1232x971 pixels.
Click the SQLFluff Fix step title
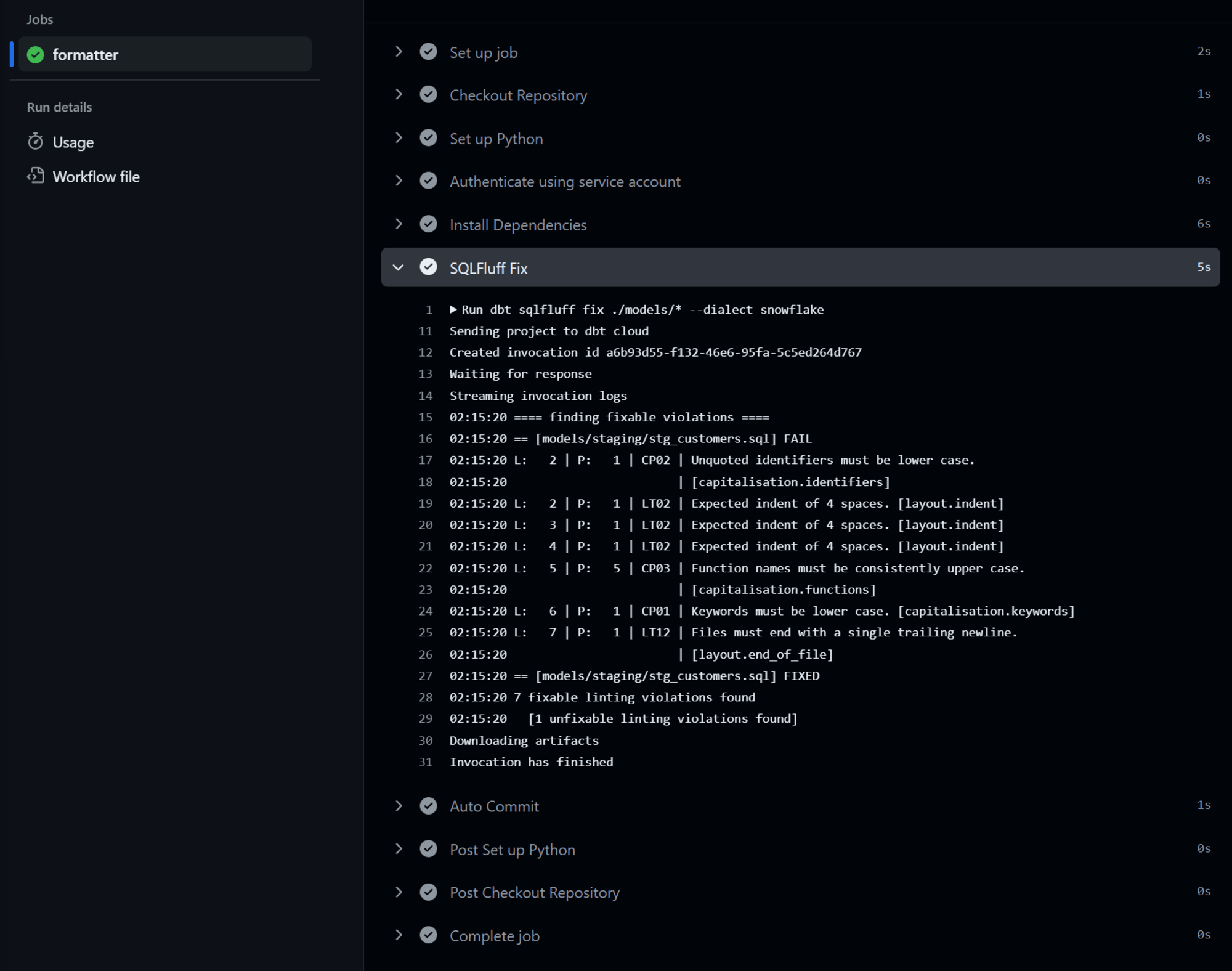click(x=488, y=268)
